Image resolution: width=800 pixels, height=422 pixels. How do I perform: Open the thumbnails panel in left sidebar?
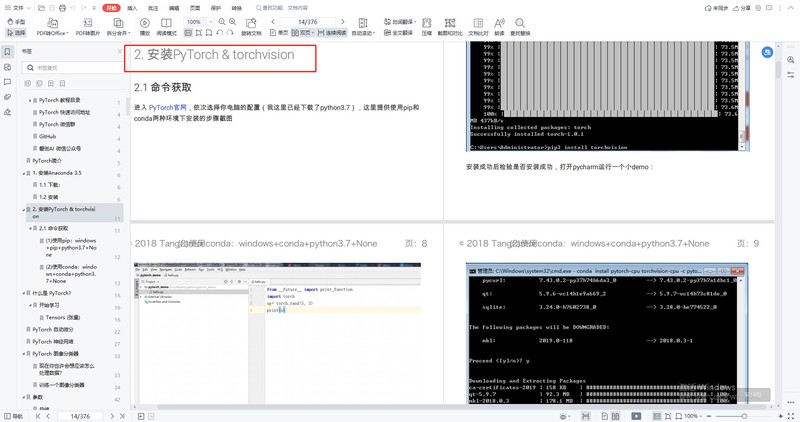(7, 67)
